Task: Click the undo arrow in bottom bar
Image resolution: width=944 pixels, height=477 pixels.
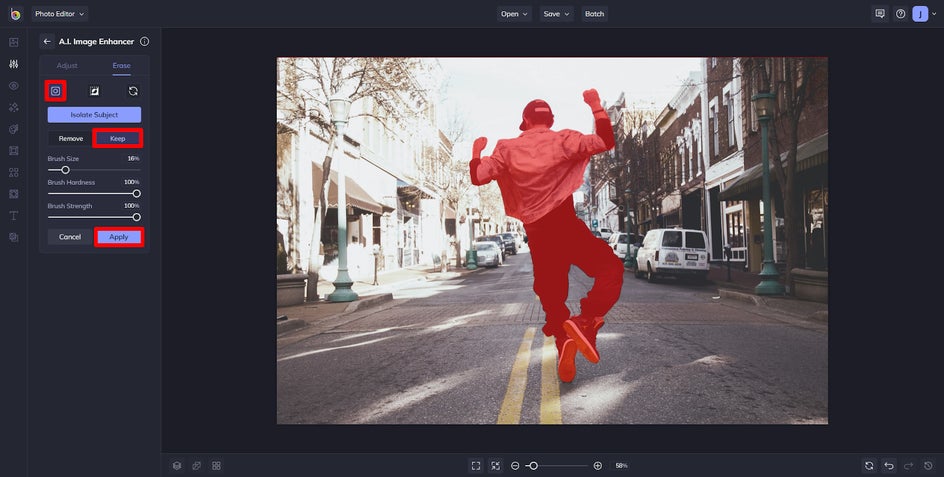Action: 889,466
